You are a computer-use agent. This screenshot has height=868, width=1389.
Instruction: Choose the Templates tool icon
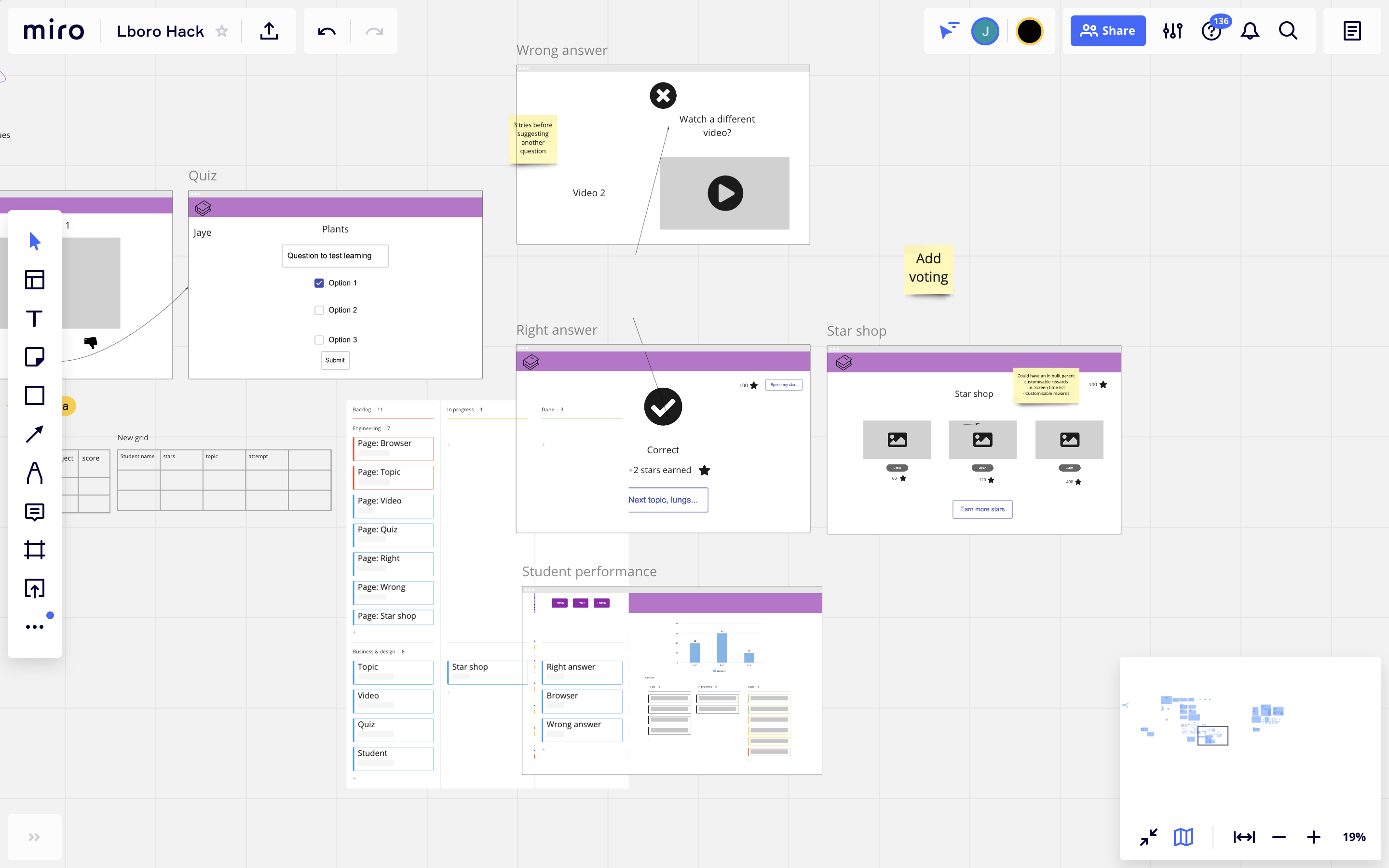pos(34,280)
